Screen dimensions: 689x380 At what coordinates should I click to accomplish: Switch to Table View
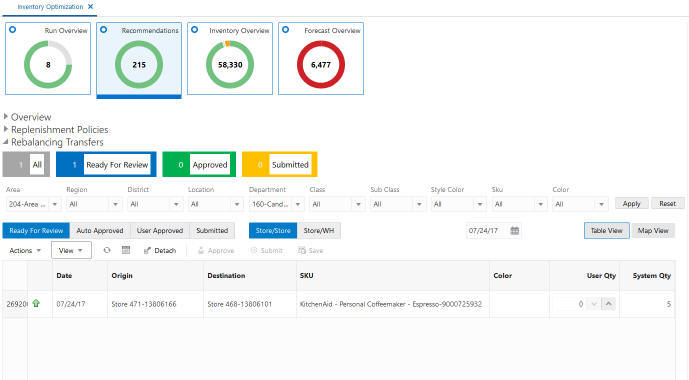[606, 231]
